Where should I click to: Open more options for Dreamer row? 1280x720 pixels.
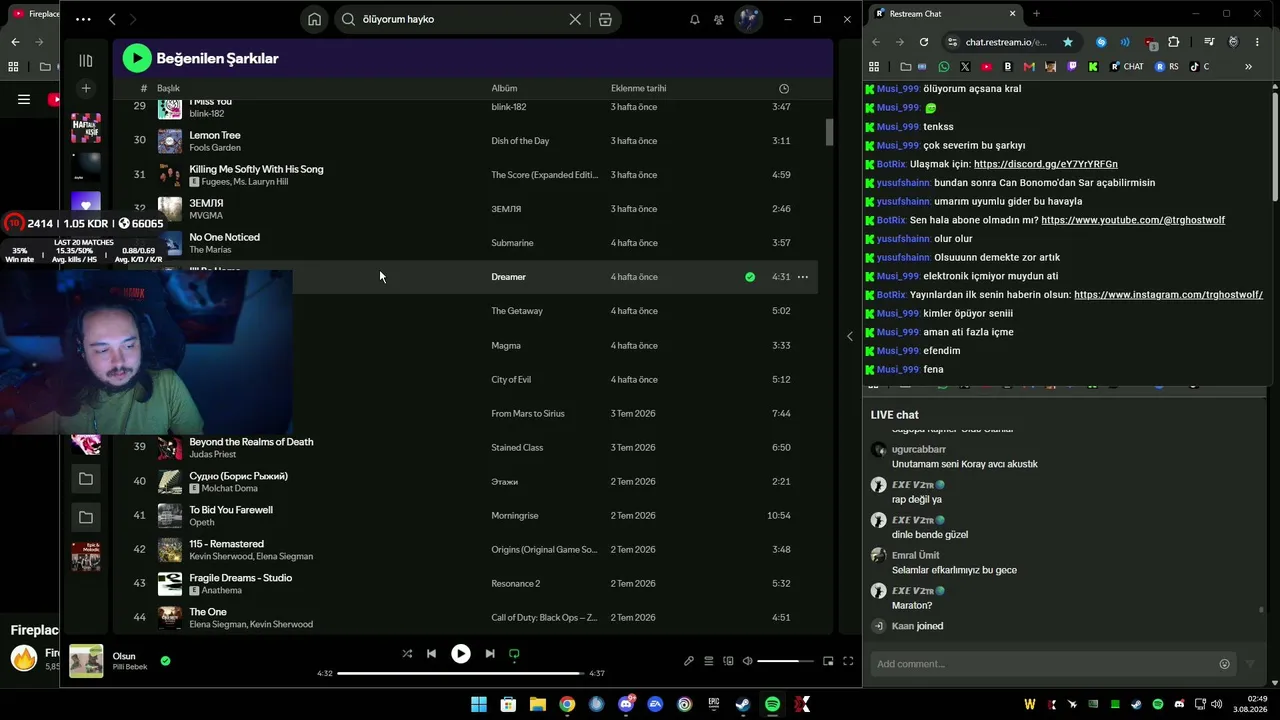[x=802, y=277]
